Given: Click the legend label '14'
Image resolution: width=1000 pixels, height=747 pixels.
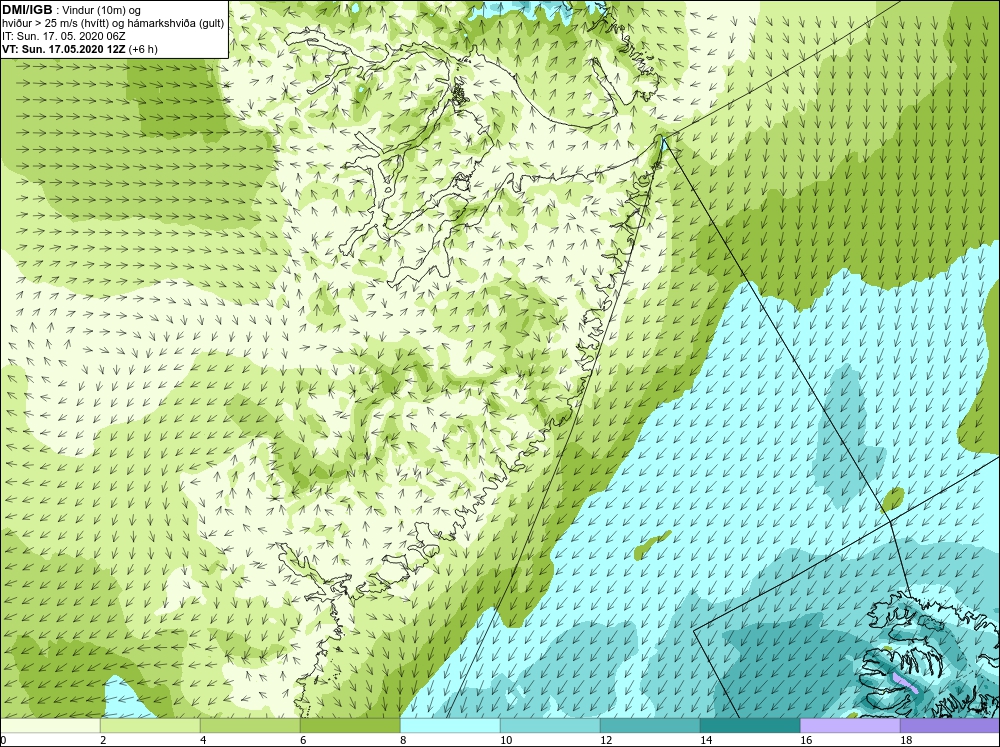Looking at the screenshot, I should tap(706, 740).
